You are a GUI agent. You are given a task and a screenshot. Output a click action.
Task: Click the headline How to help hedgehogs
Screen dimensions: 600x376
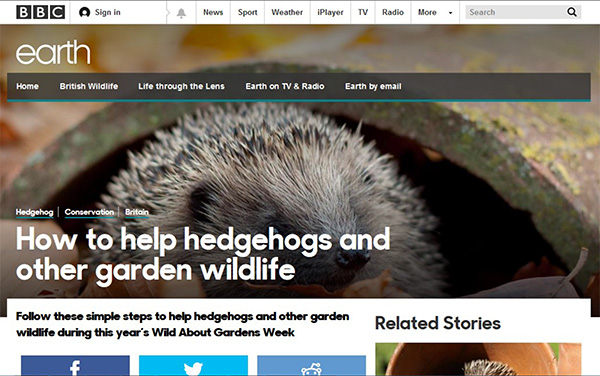point(203,255)
